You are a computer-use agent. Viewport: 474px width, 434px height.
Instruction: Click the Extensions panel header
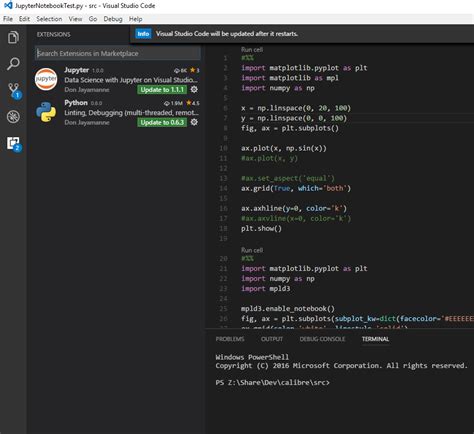tap(53, 34)
